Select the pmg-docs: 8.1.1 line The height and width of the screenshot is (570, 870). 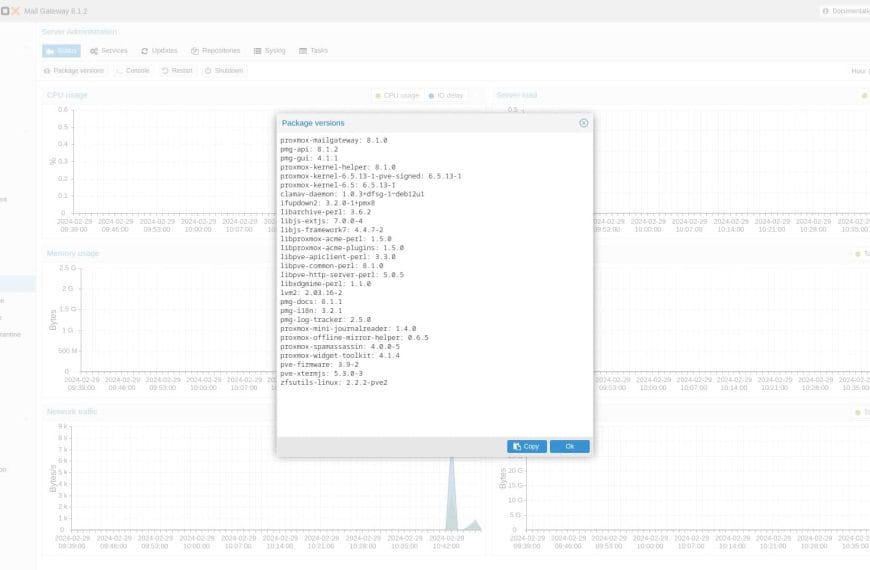tap(311, 302)
